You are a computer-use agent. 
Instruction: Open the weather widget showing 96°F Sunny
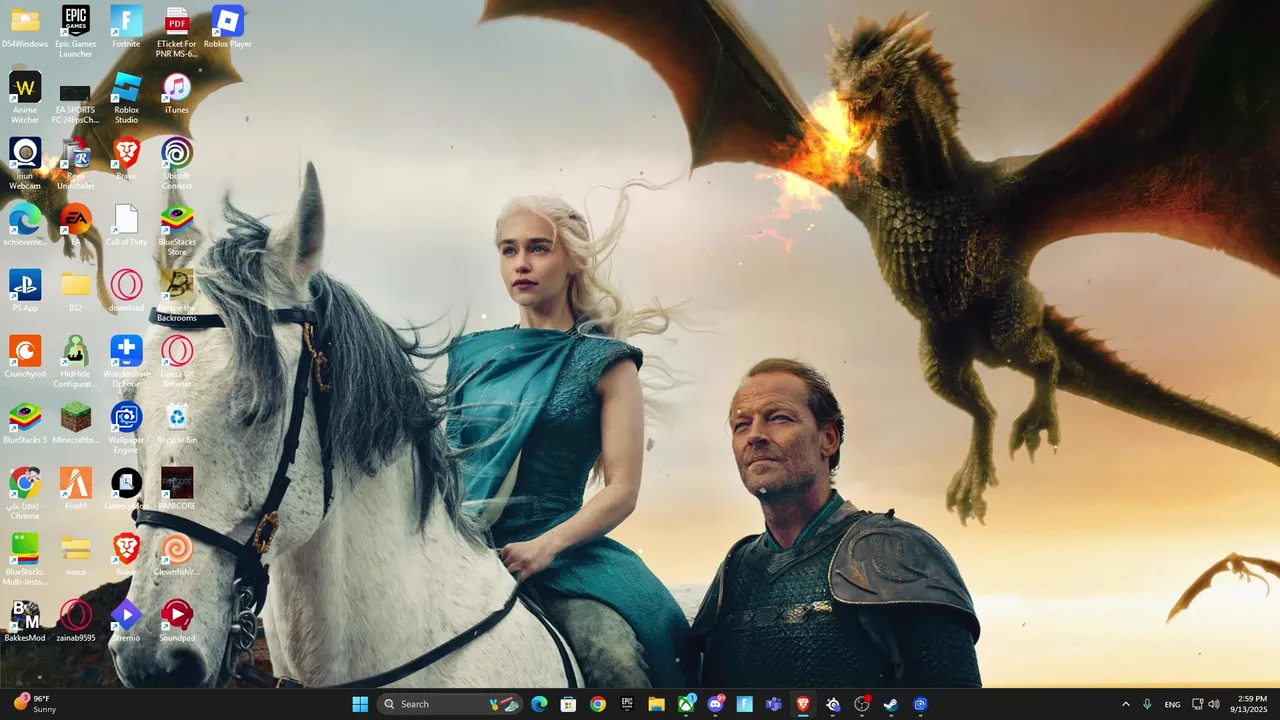[x=33, y=704]
